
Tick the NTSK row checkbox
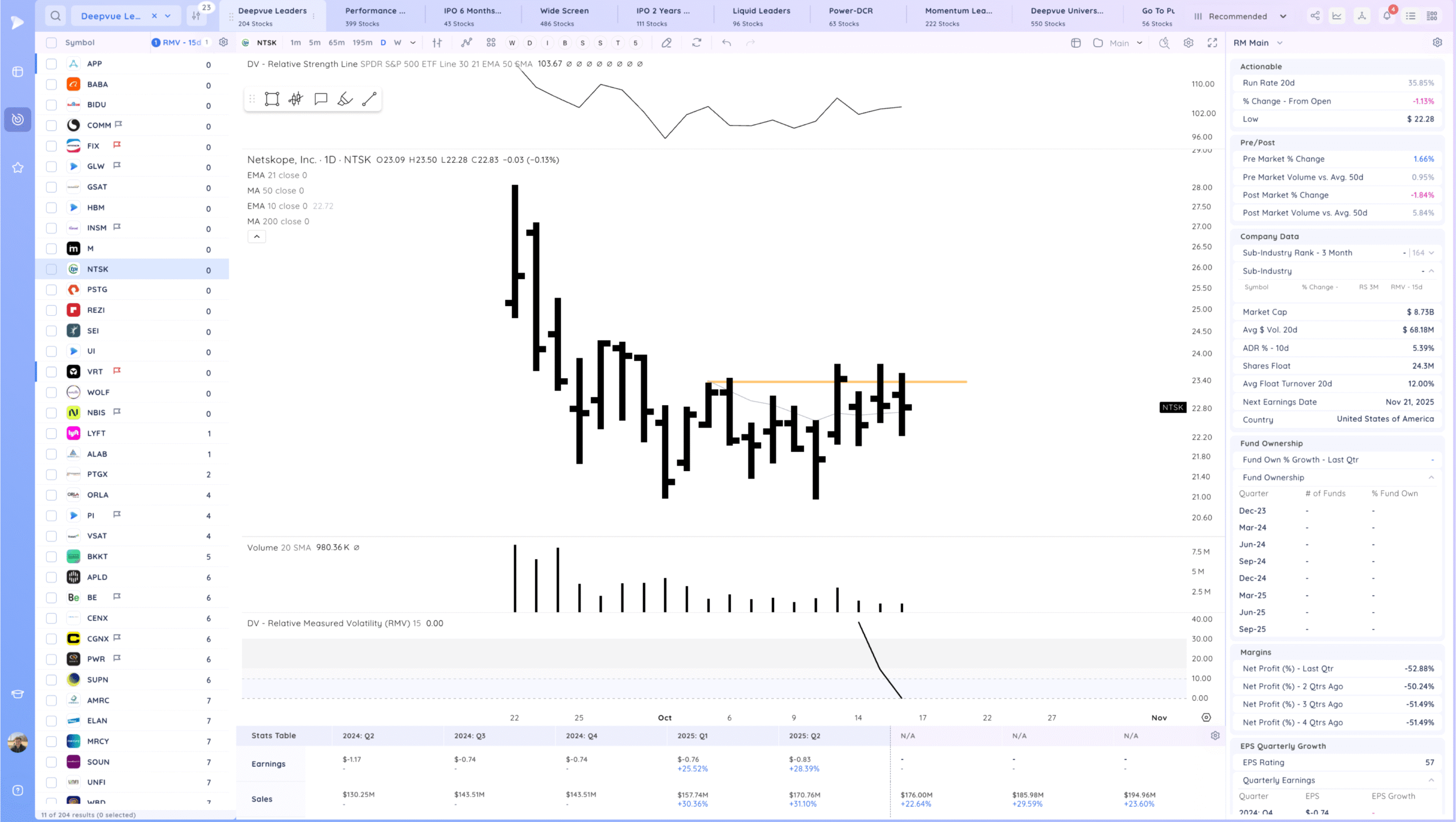point(51,269)
